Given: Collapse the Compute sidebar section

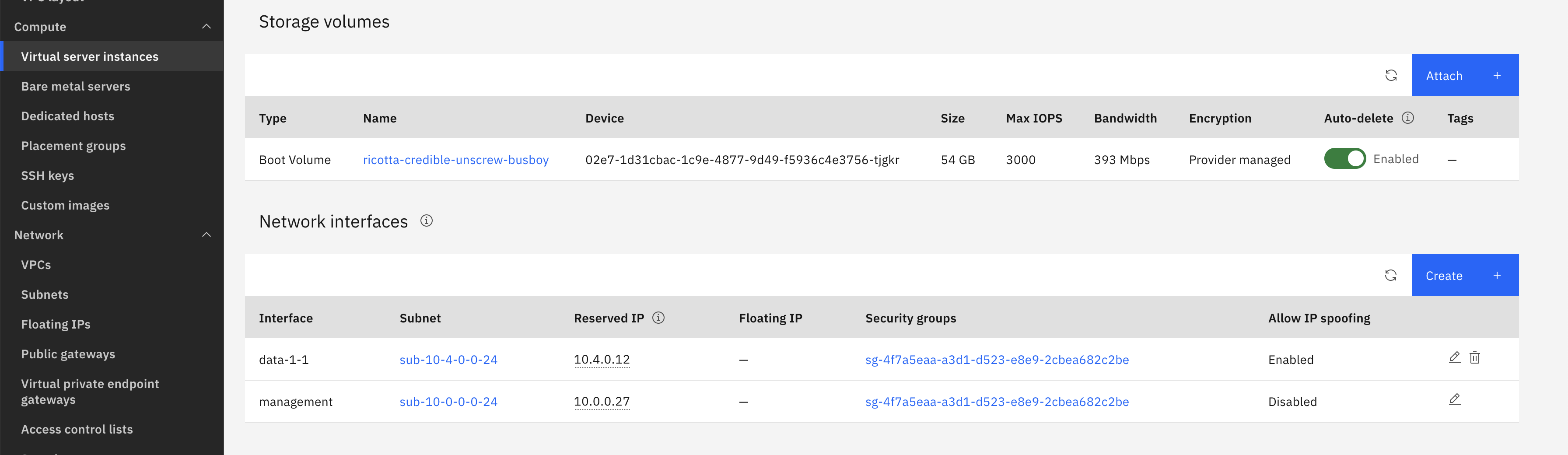Looking at the screenshot, I should tap(206, 27).
